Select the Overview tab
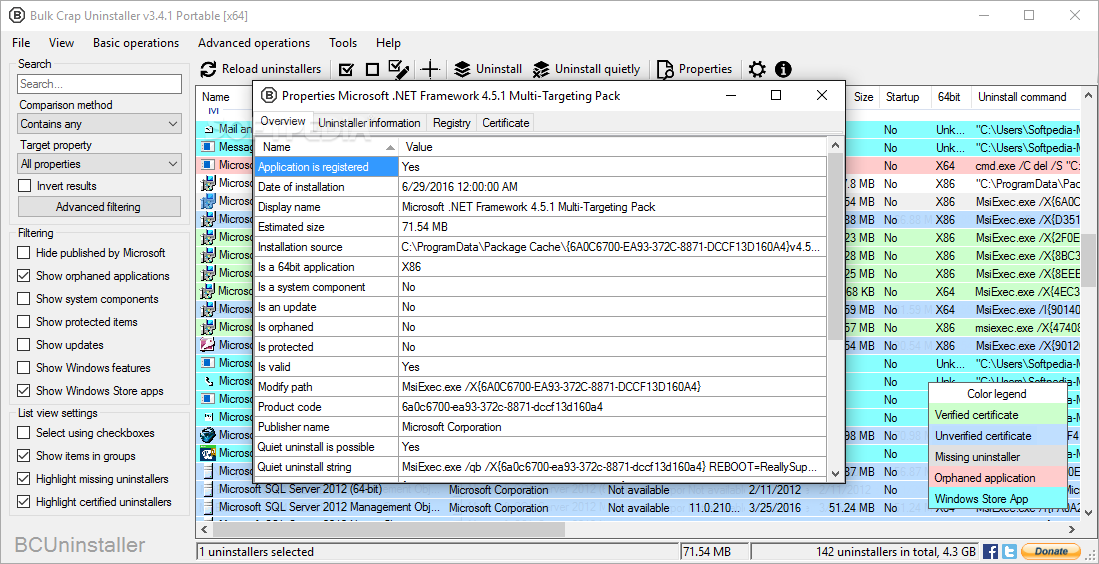Image resolution: width=1099 pixels, height=564 pixels. pyautogui.click(x=283, y=121)
